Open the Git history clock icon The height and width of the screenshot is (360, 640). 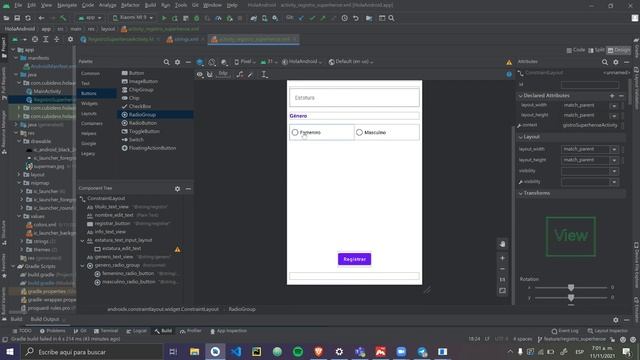[x=345, y=18]
